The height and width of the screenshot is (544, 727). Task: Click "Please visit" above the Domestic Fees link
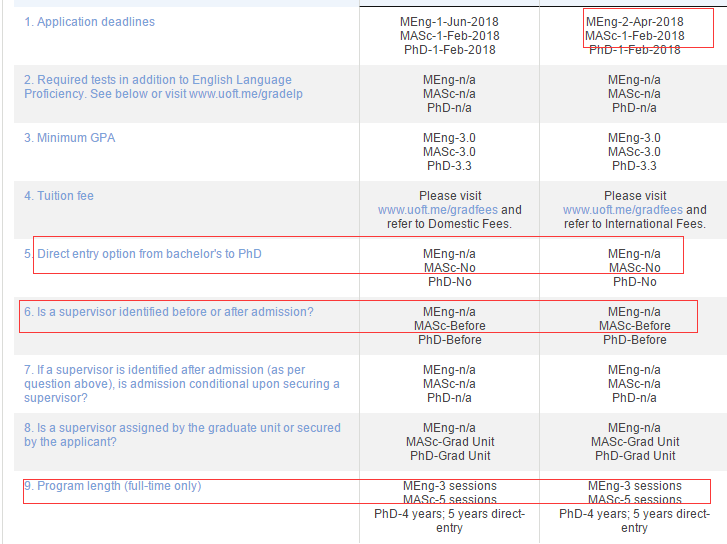pos(449,196)
